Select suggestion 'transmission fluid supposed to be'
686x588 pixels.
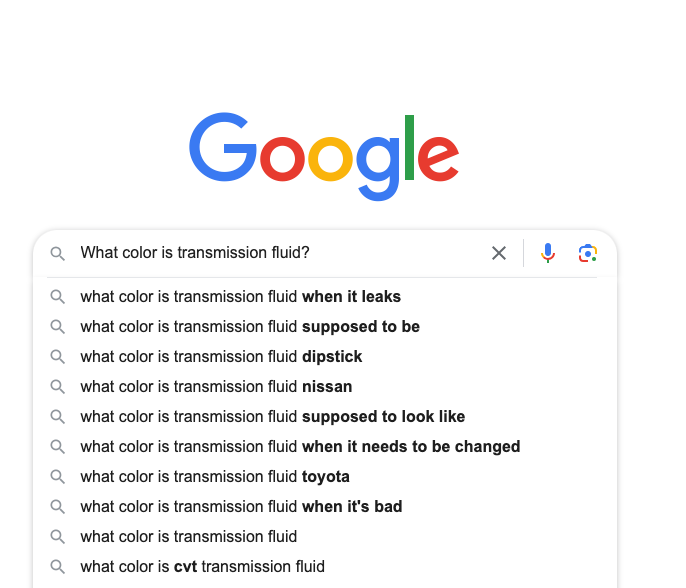[325, 327]
